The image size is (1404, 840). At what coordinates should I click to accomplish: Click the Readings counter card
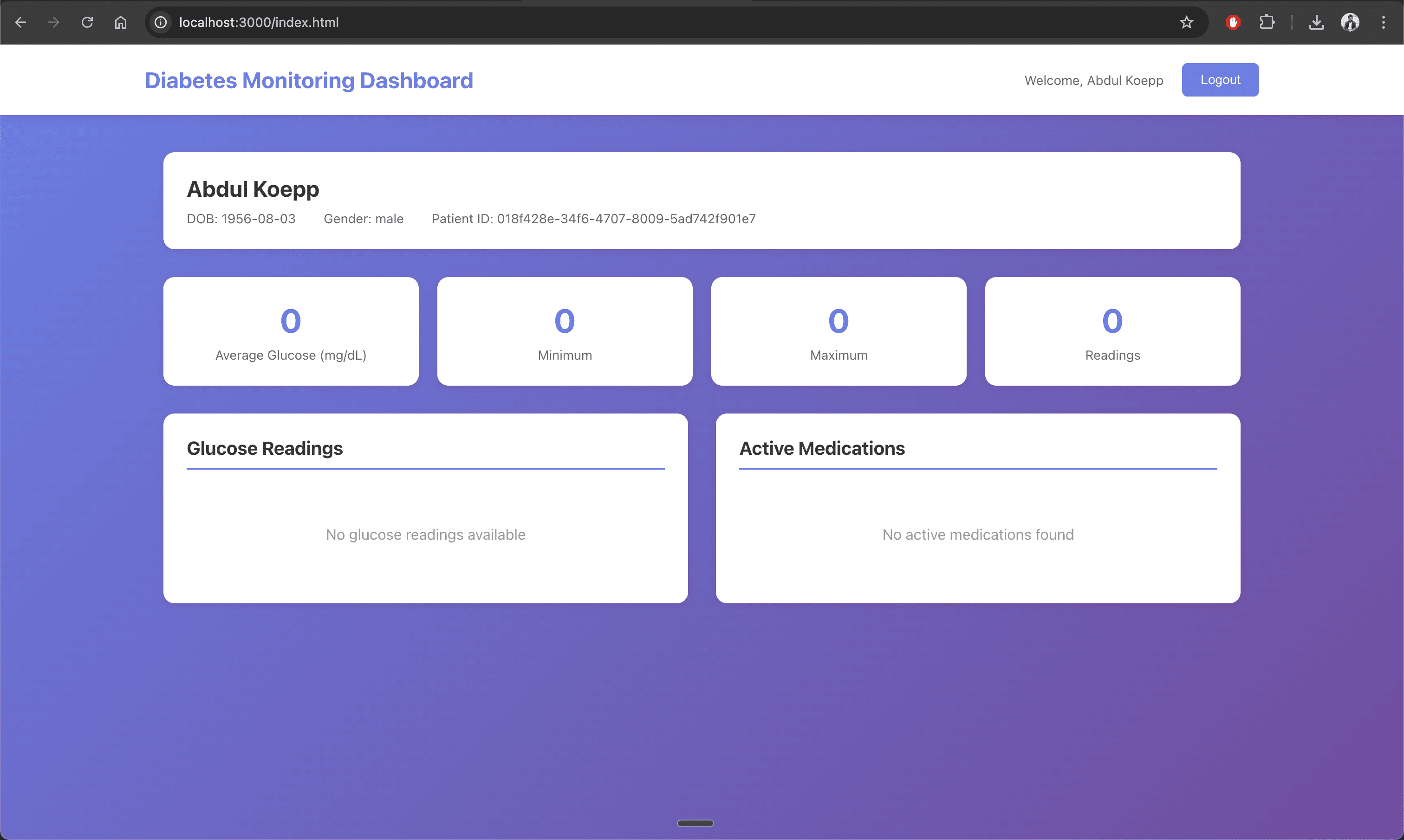(x=1112, y=331)
